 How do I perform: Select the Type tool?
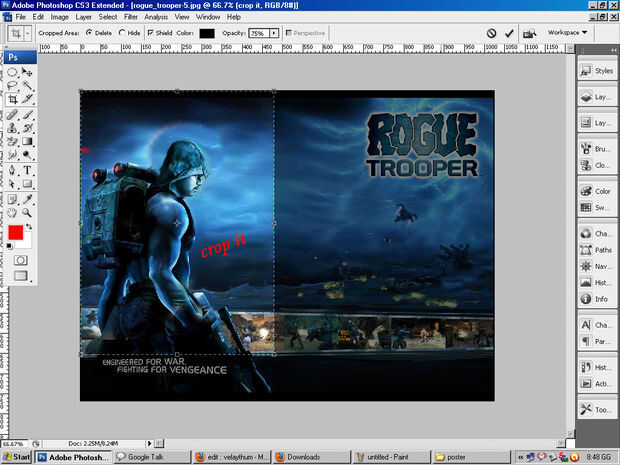[27, 170]
